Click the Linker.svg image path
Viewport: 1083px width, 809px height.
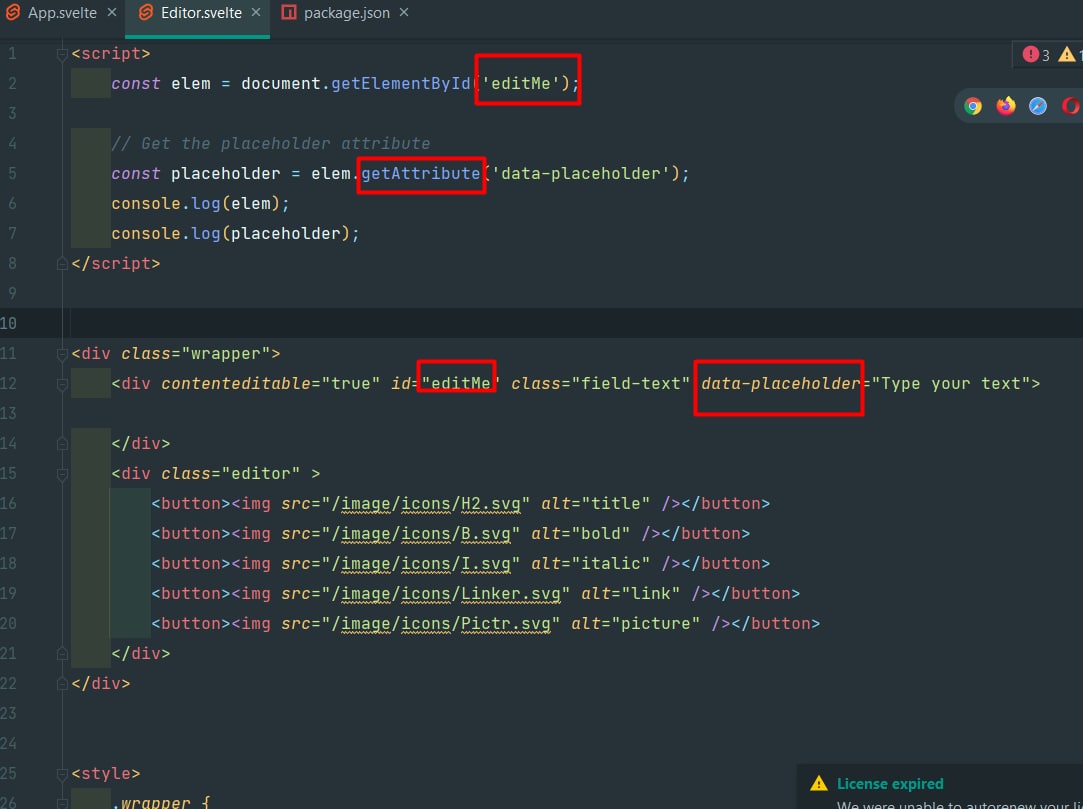[x=445, y=593]
